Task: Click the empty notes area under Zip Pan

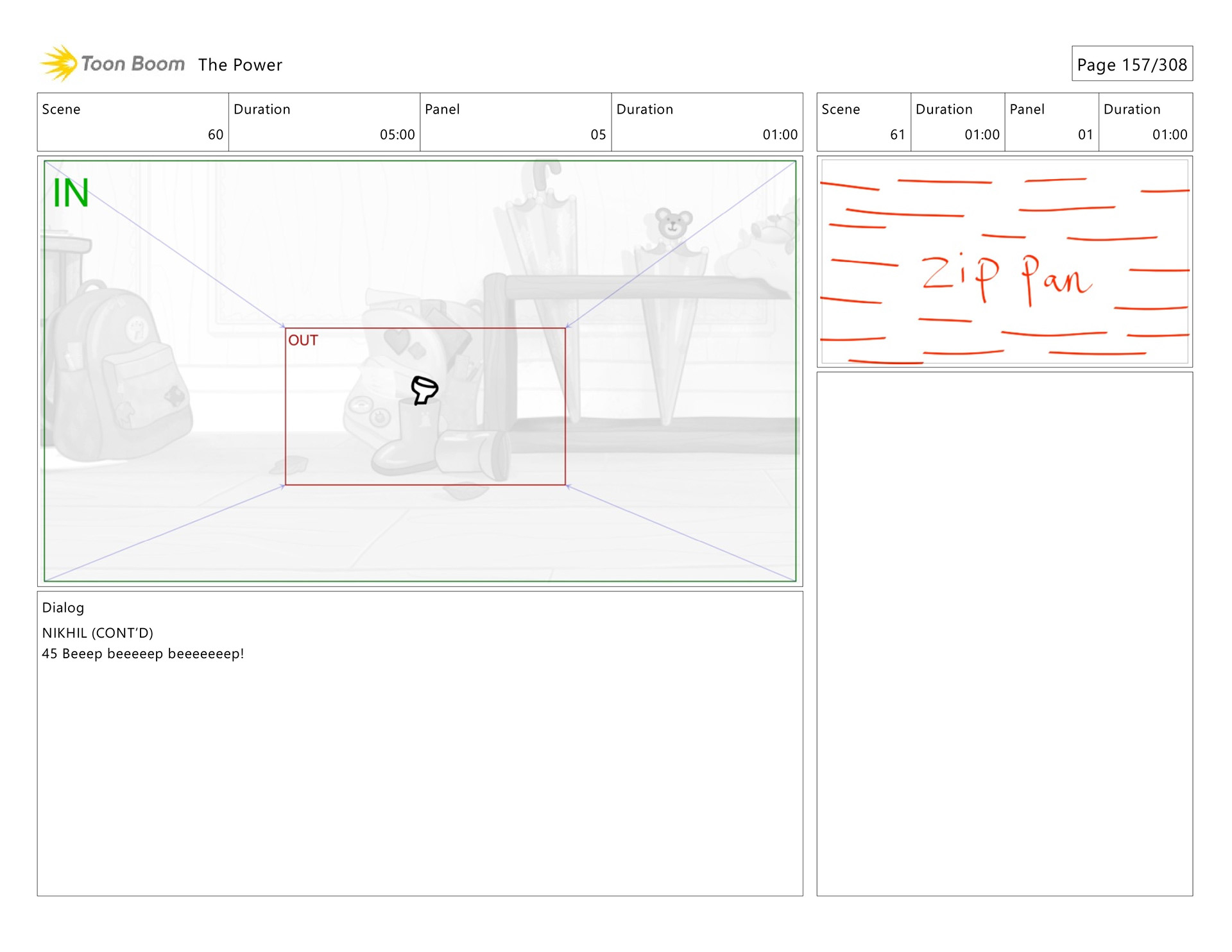Action: pos(1004,633)
